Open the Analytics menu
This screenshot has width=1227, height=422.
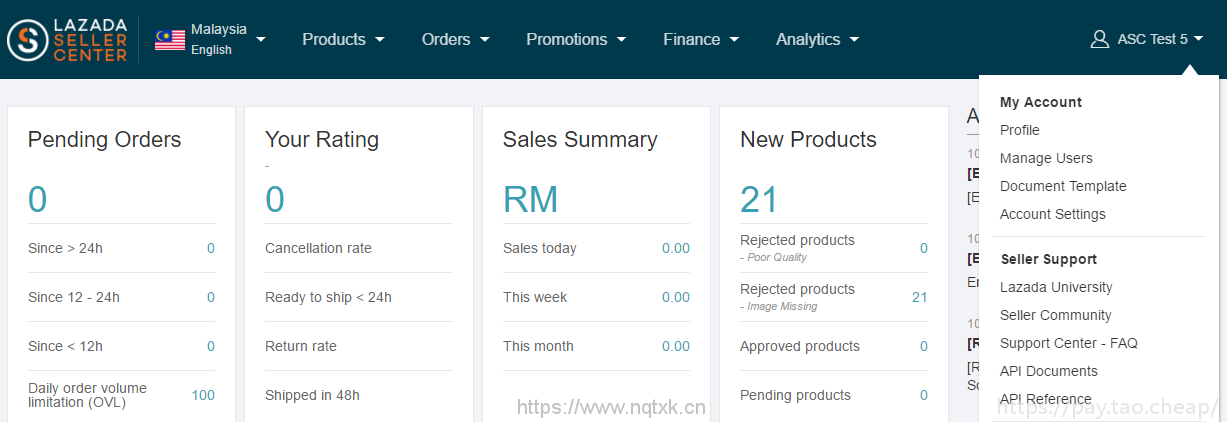[x=817, y=39]
